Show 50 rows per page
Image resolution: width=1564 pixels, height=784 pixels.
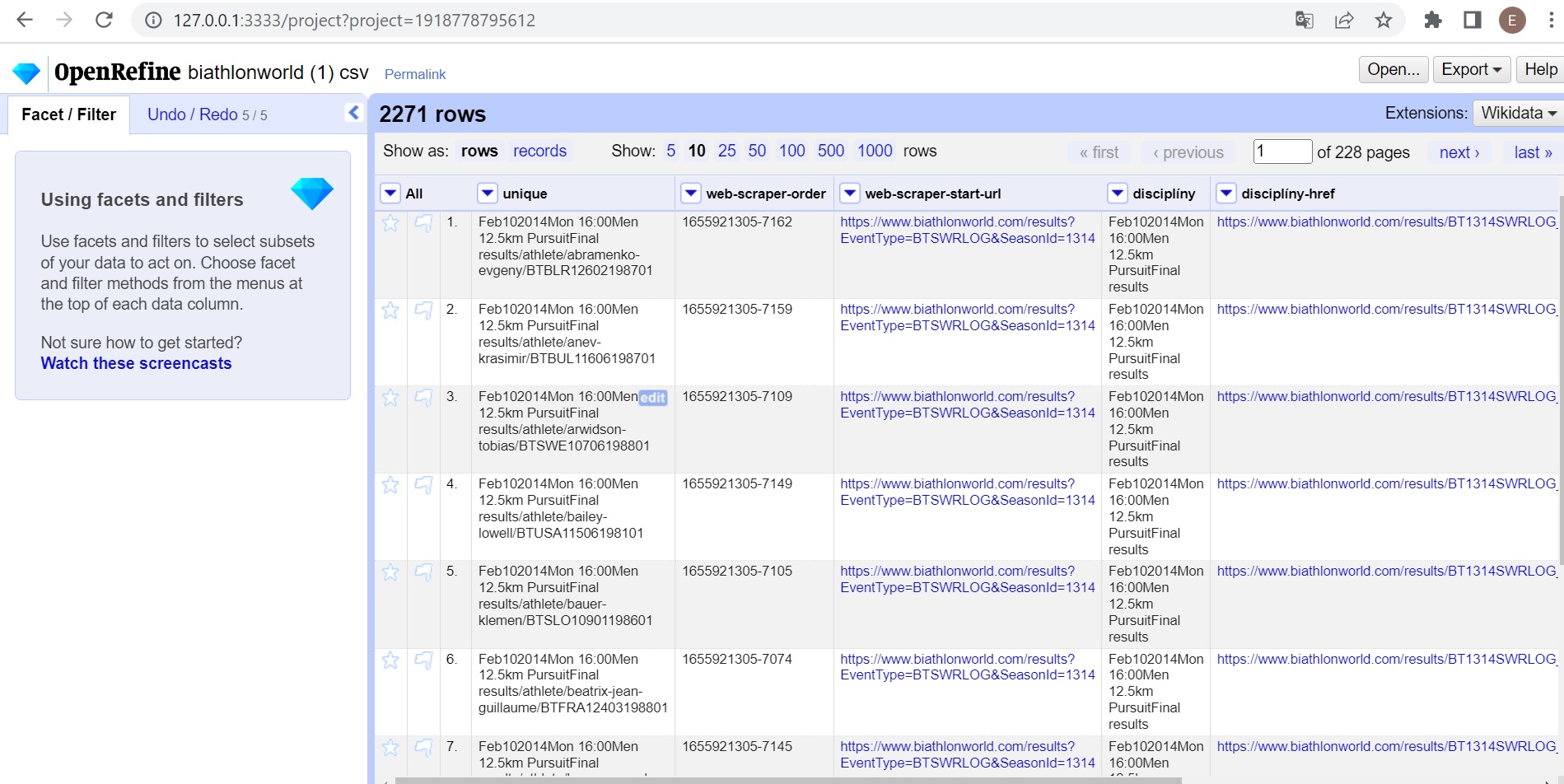tap(757, 151)
